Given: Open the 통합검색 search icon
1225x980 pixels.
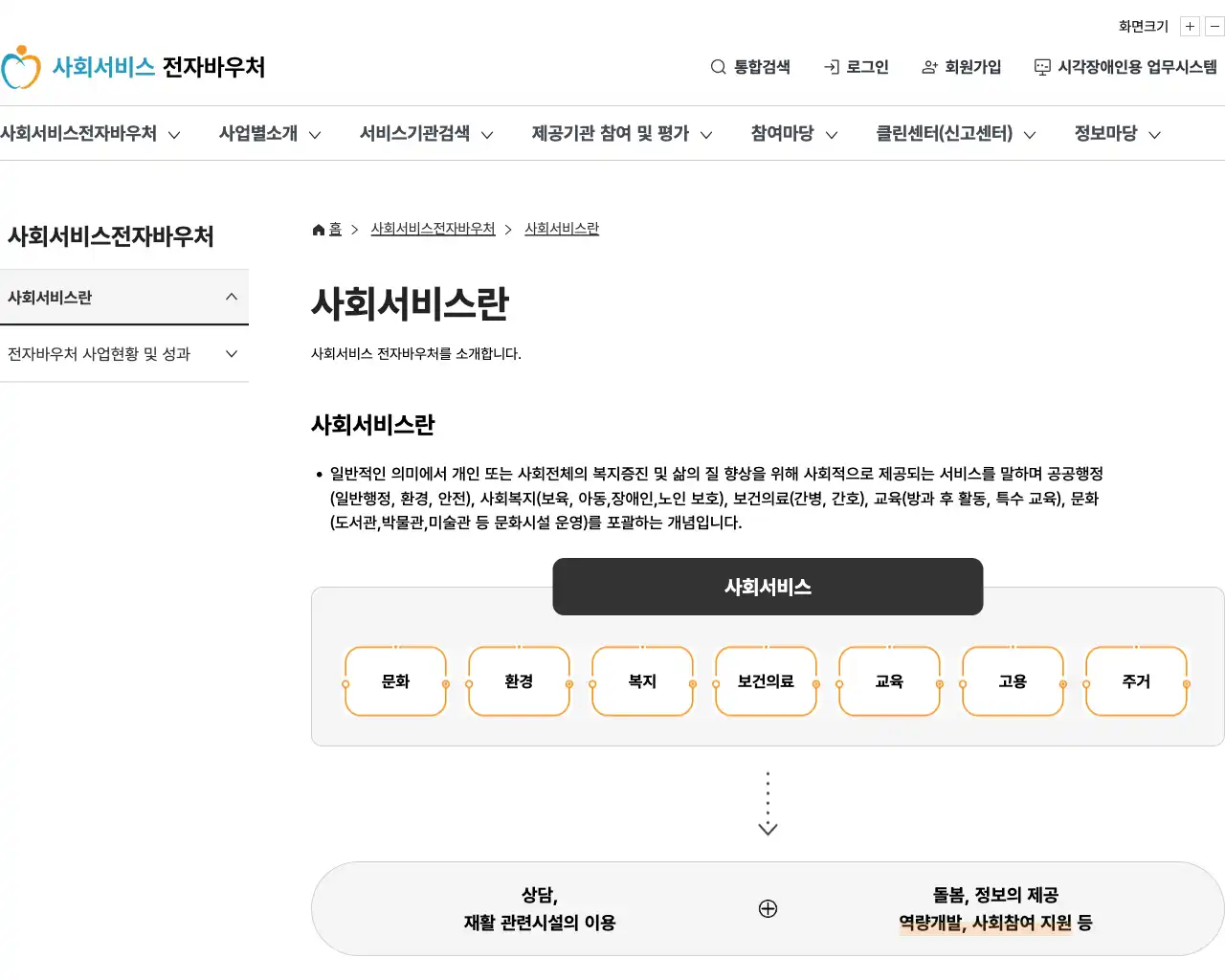Looking at the screenshot, I should point(751,67).
